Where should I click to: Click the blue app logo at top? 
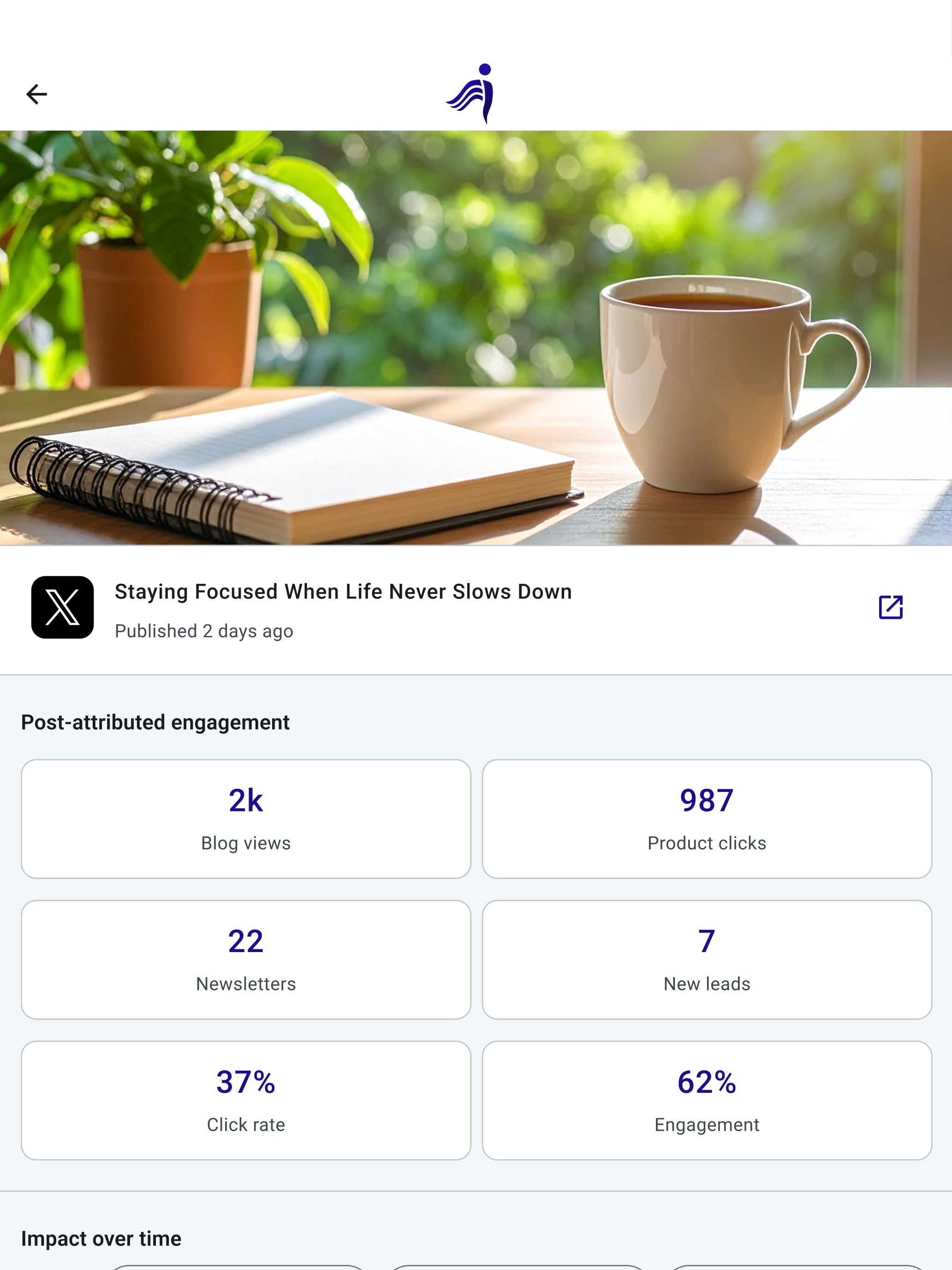click(470, 94)
